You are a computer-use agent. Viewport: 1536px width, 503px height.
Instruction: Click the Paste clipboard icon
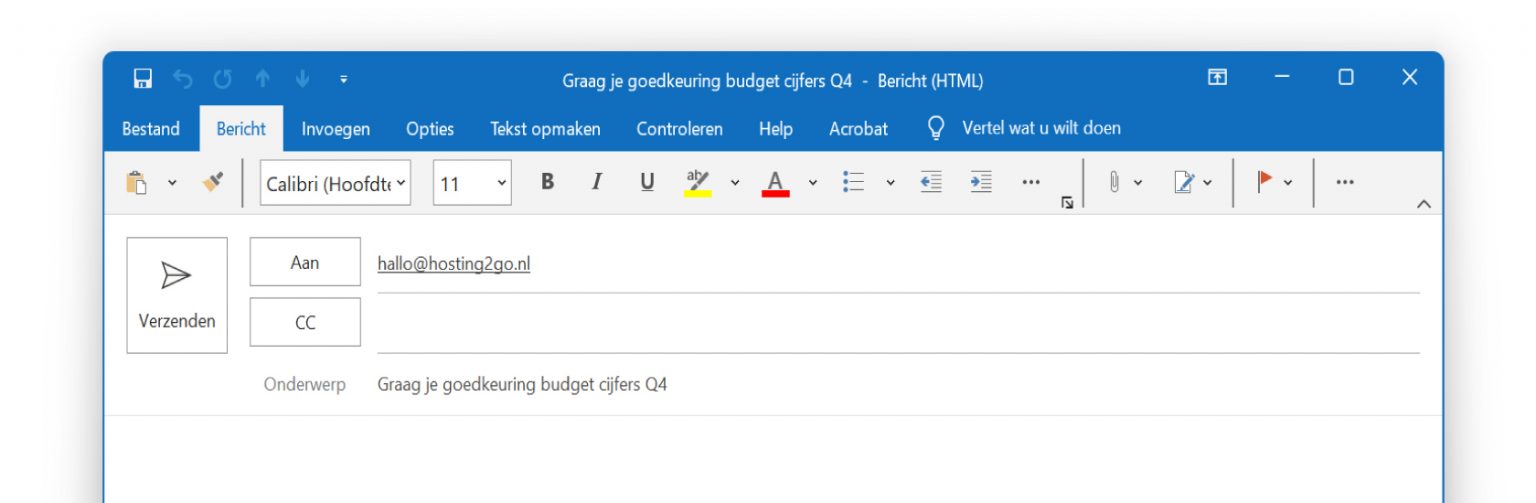pyautogui.click(x=137, y=182)
